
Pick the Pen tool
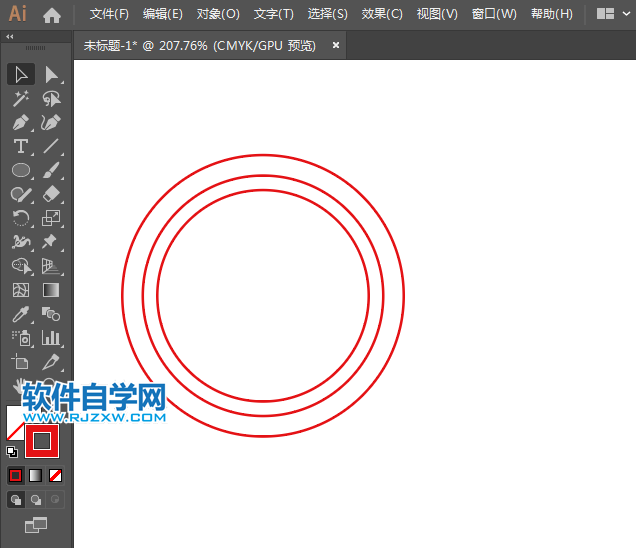point(21,122)
